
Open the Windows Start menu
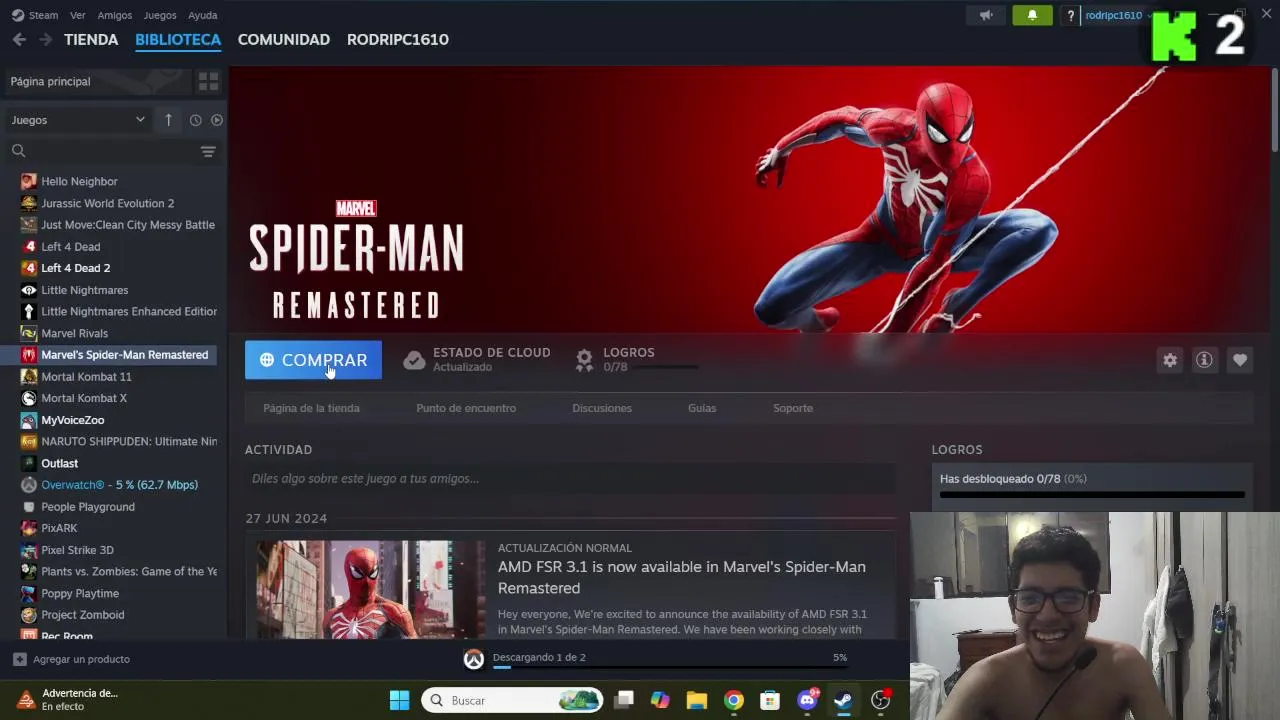[x=399, y=700]
